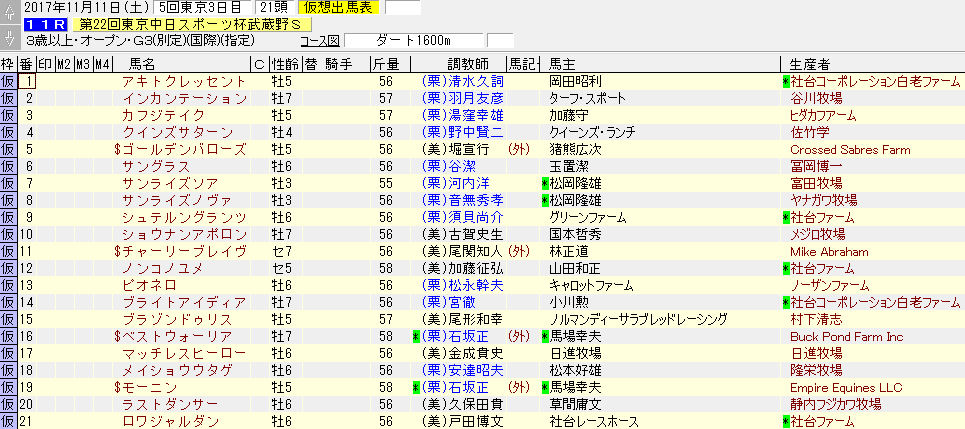Select horse マッチレスヒーロー
Image resolution: width=965 pixels, height=429 pixels.
[x=184, y=353]
